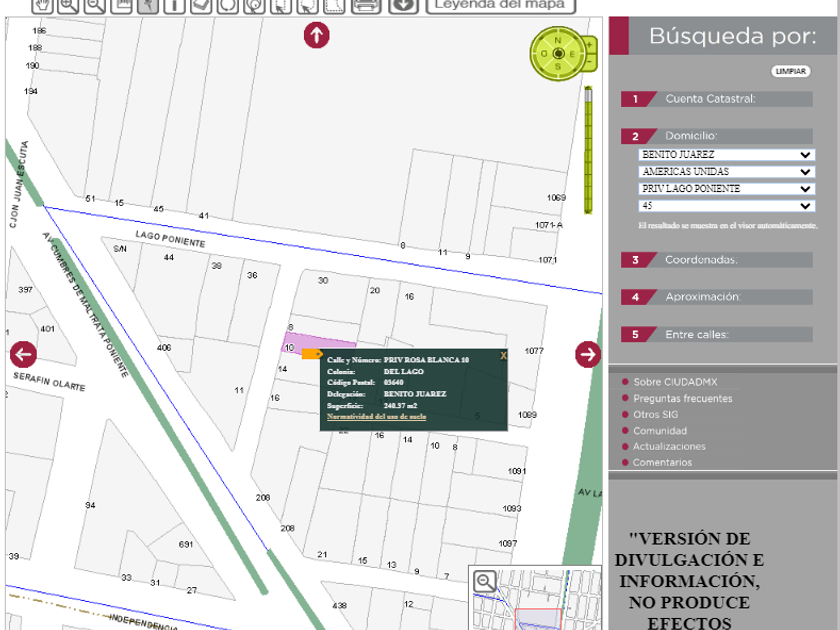Pan map east with red right arrow

588,354
